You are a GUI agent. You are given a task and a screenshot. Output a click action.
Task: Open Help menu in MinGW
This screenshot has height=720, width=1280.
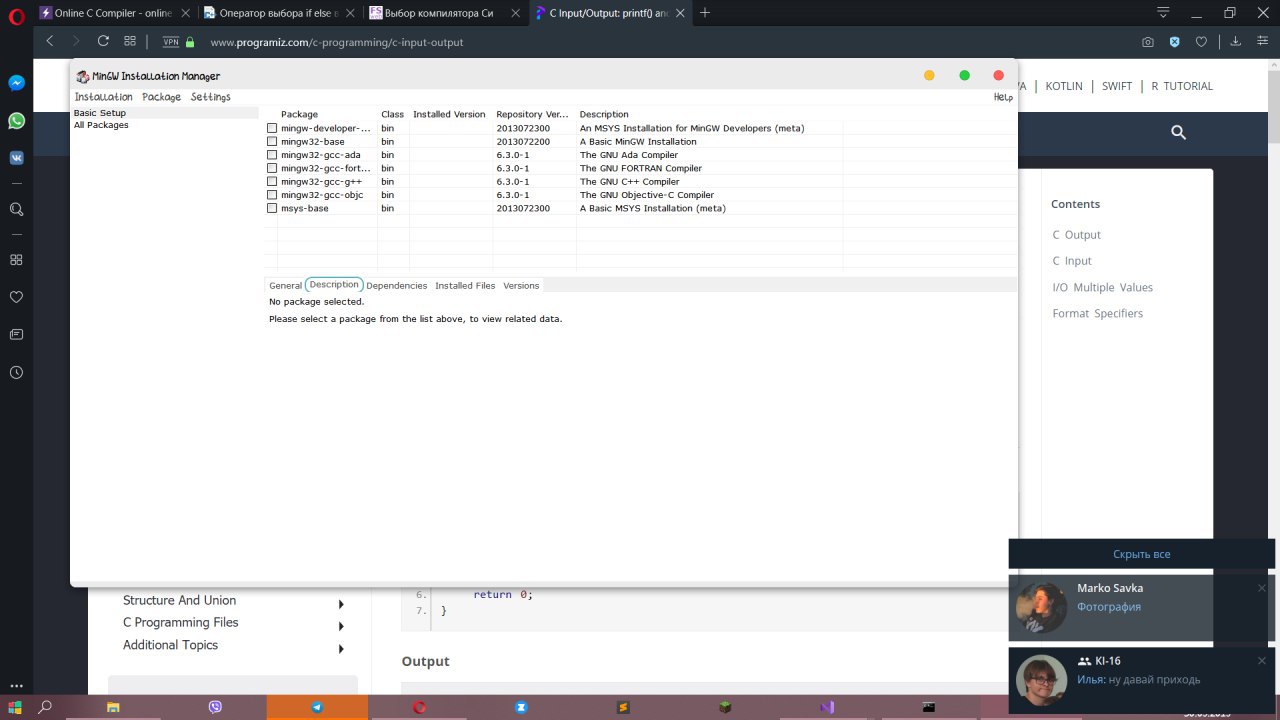click(x=1003, y=97)
